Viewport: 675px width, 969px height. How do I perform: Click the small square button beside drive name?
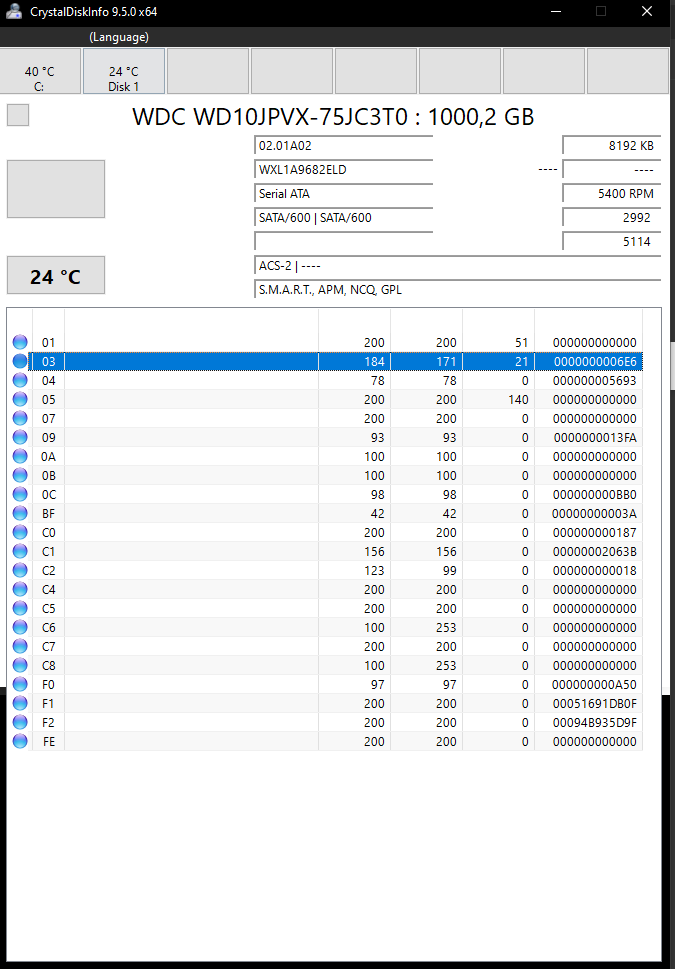(x=18, y=115)
